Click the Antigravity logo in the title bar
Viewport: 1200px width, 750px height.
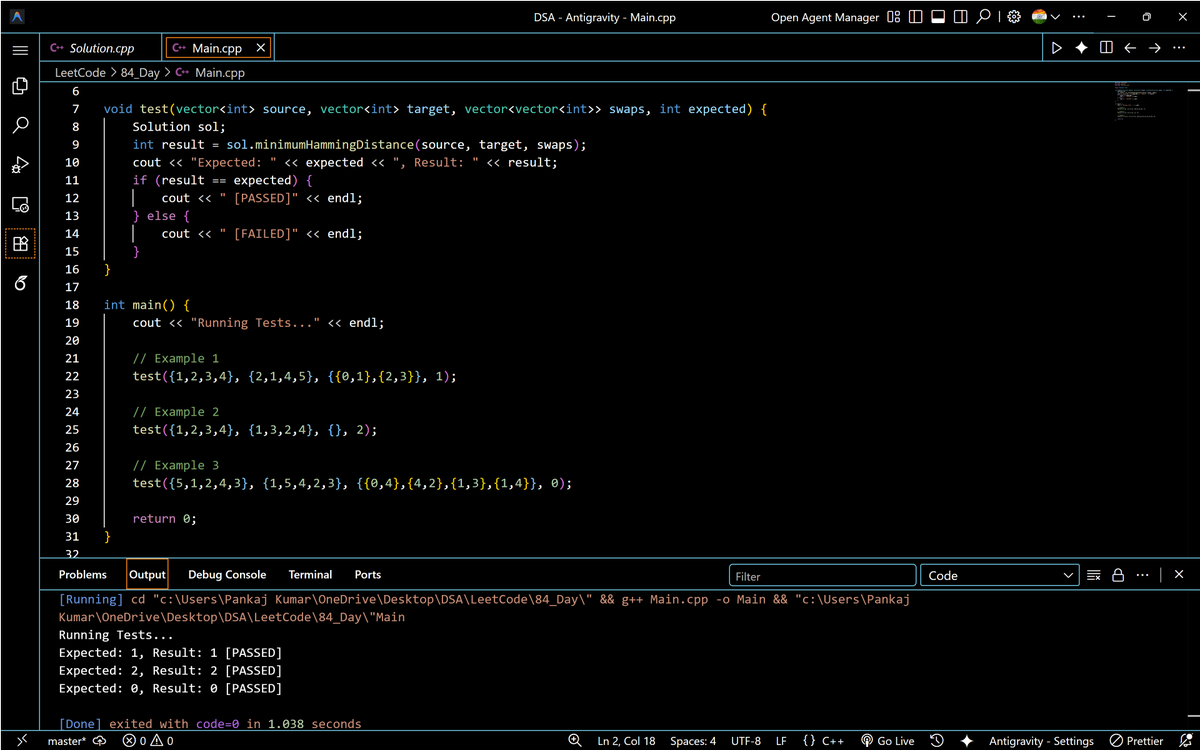(x=19, y=17)
